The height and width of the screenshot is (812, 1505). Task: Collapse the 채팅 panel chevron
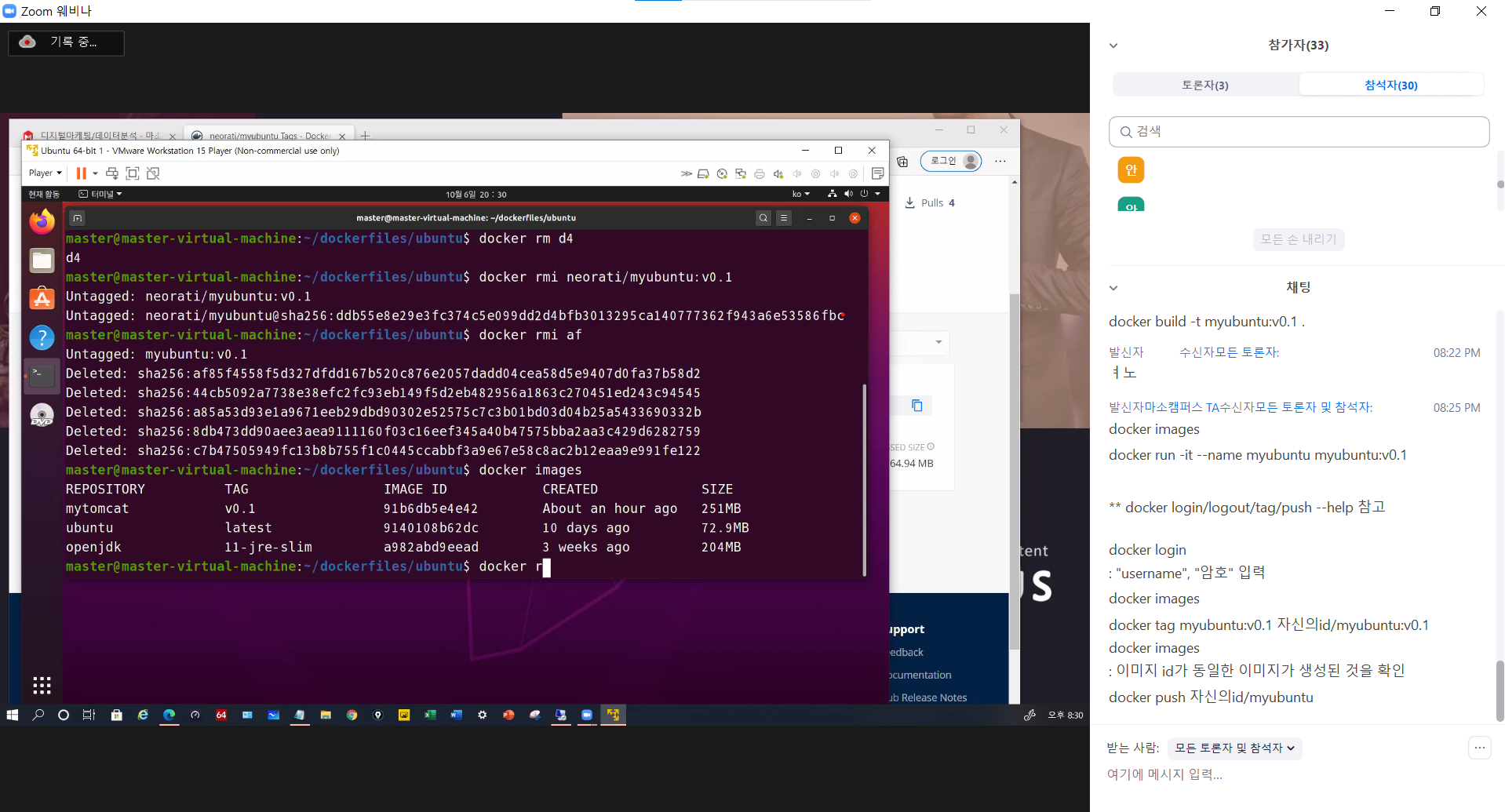coord(1113,288)
